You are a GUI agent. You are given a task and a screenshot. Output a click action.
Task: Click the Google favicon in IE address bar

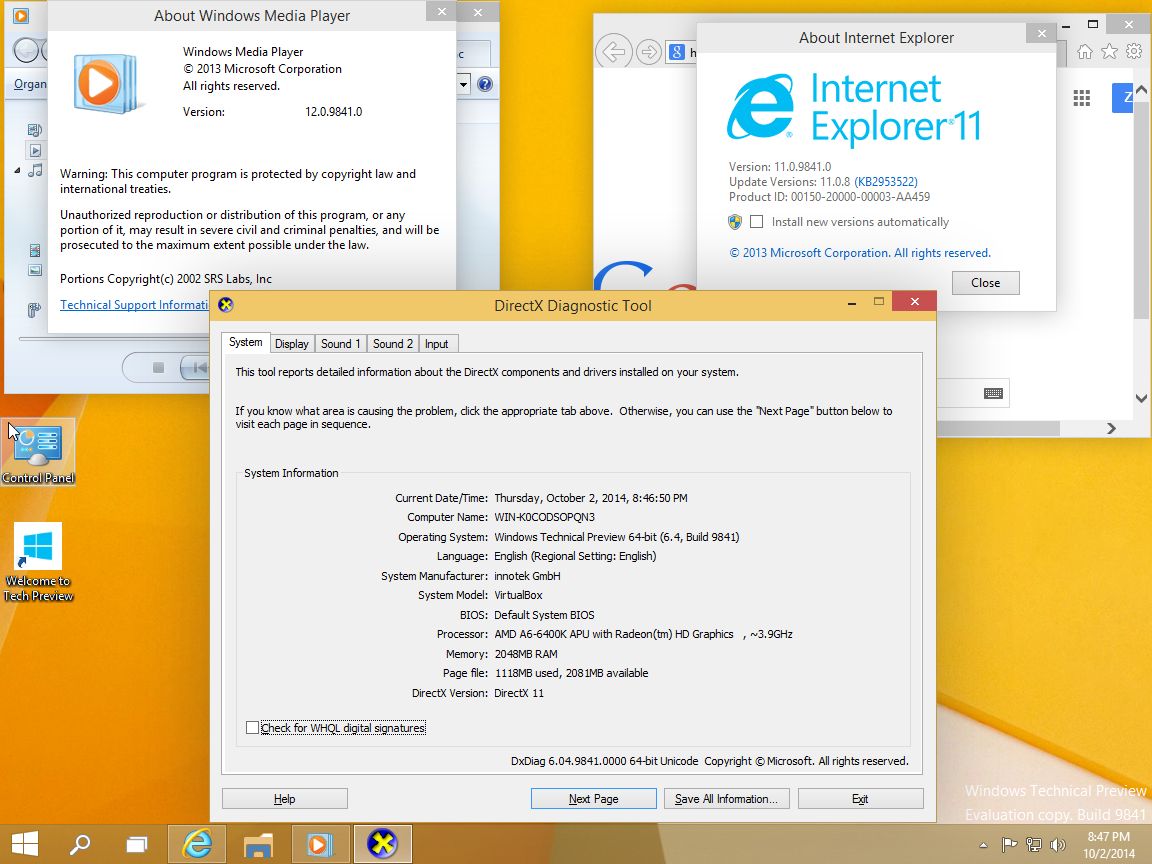coord(677,52)
